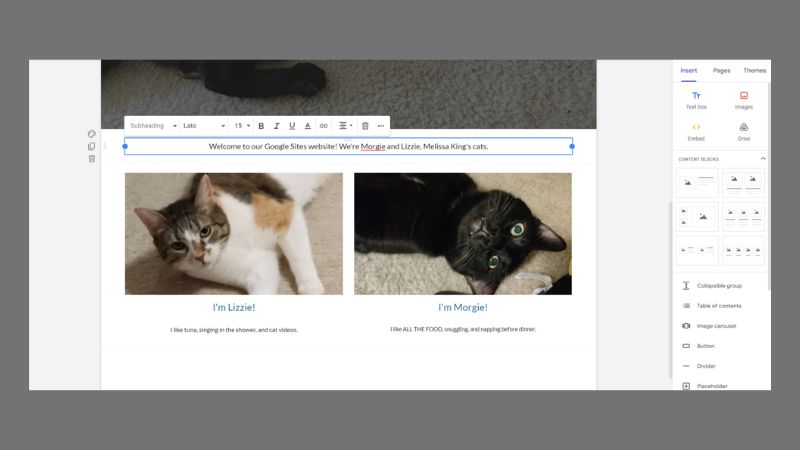Choose the two images side-by-side content block
The height and width of the screenshot is (450, 800).
743,183
